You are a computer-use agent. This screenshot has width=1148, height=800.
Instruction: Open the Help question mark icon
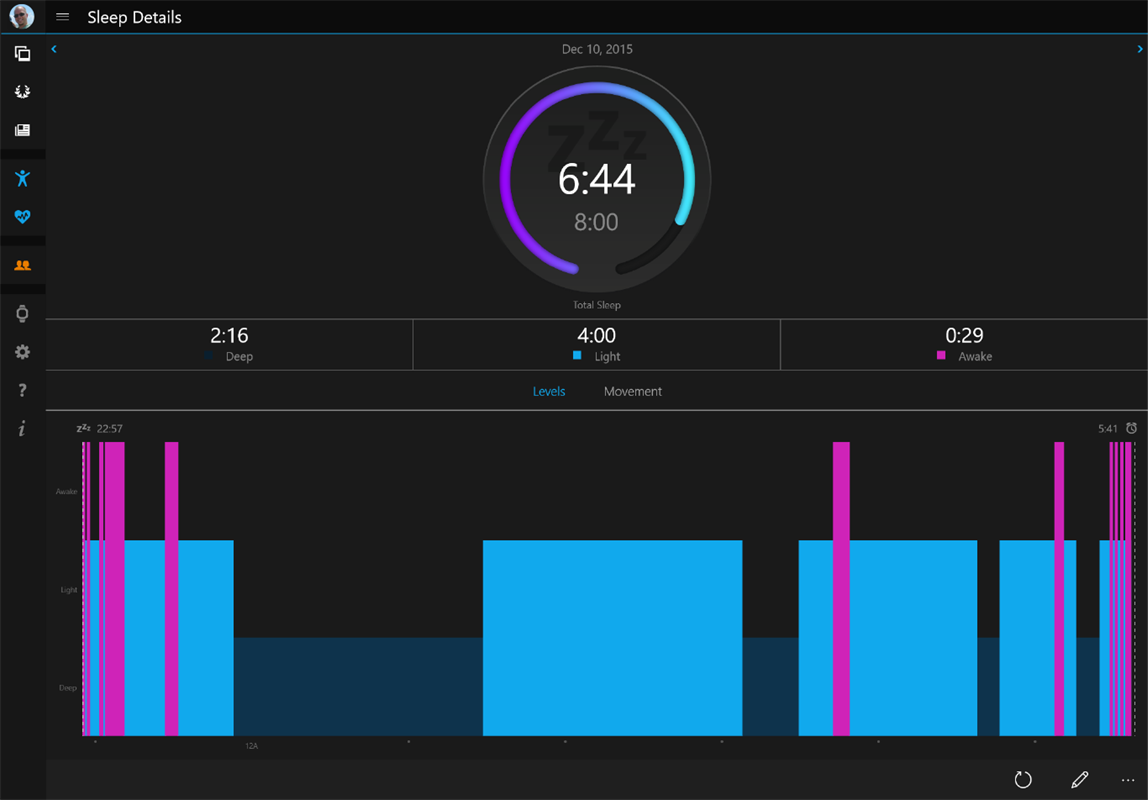22,390
